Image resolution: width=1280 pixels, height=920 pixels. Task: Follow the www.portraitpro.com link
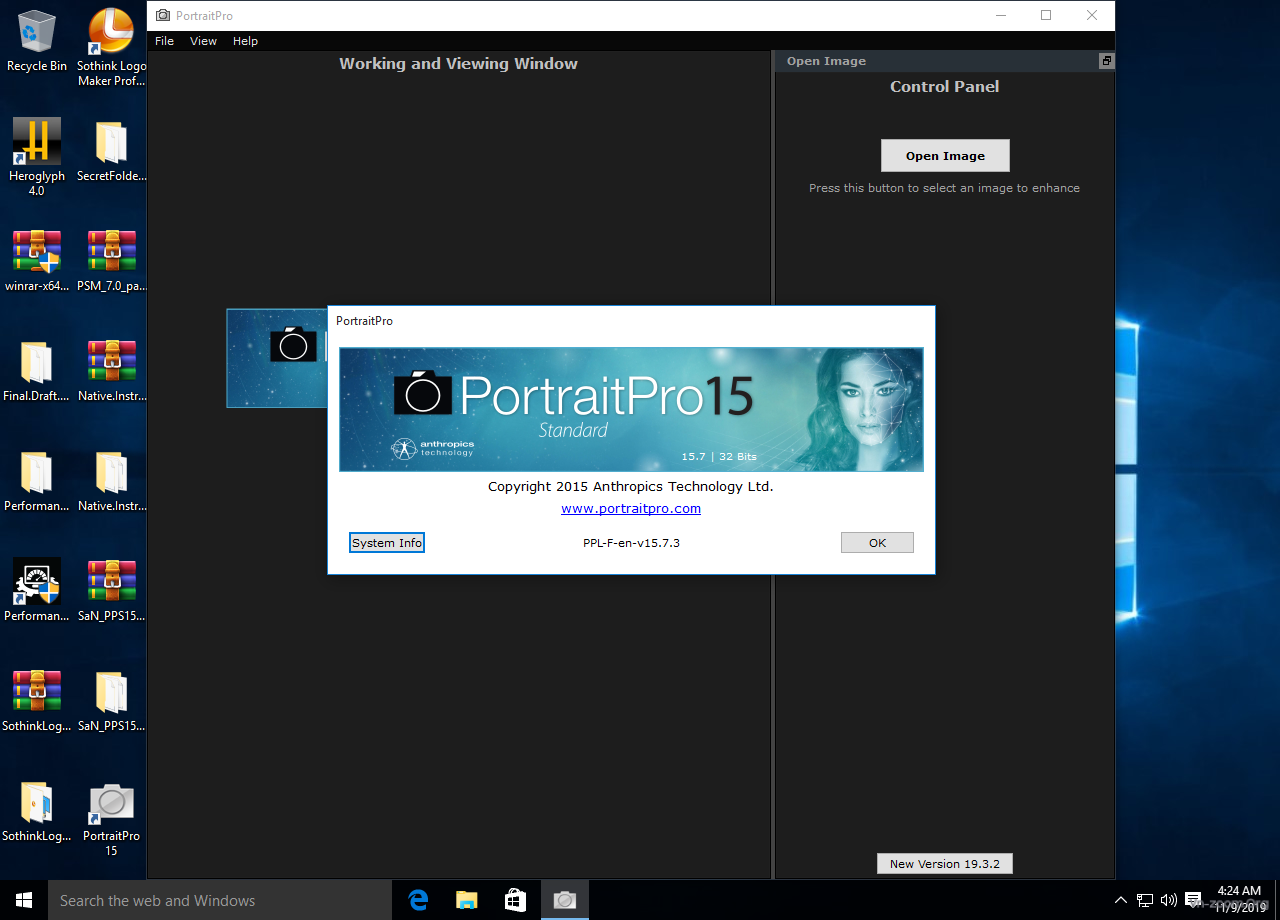[631, 508]
